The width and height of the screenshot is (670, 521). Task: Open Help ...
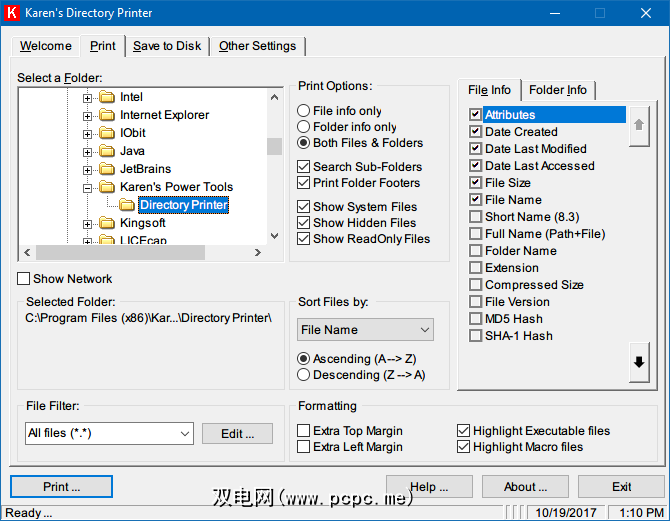pyautogui.click(x=429, y=487)
